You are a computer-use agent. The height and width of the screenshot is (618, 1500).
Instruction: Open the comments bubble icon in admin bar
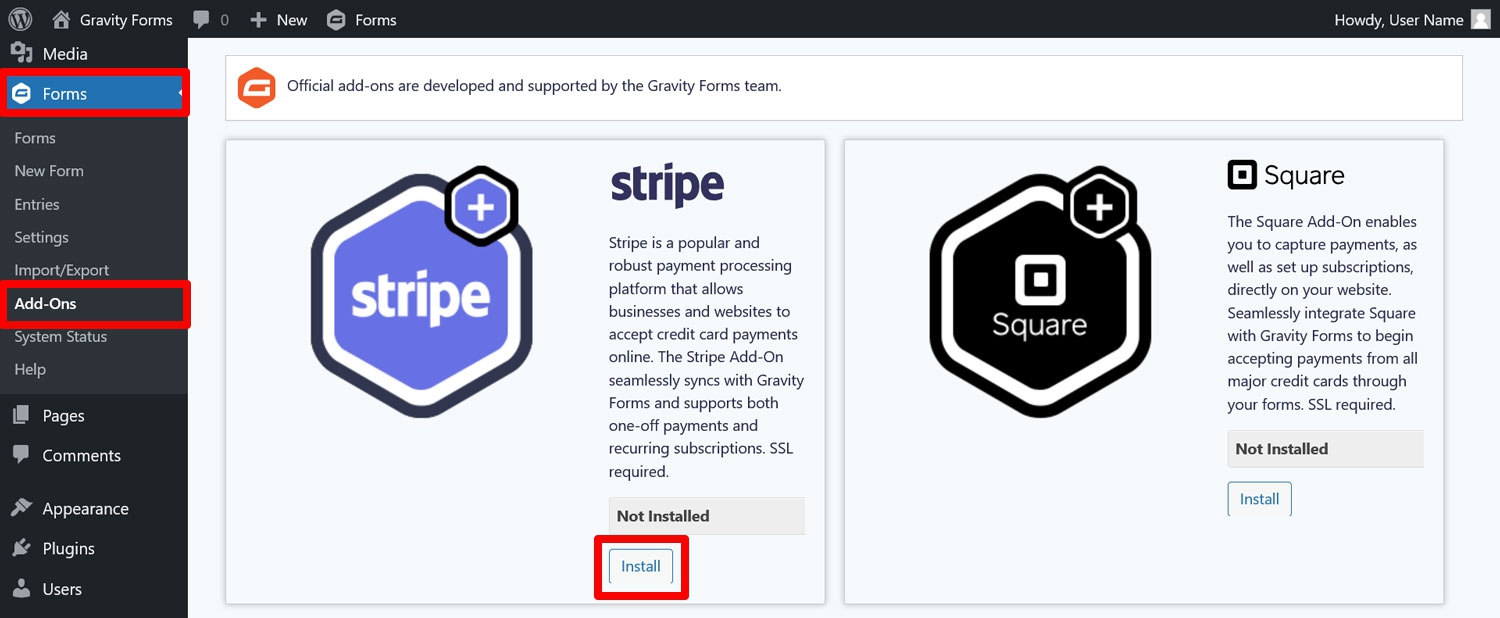[201, 20]
